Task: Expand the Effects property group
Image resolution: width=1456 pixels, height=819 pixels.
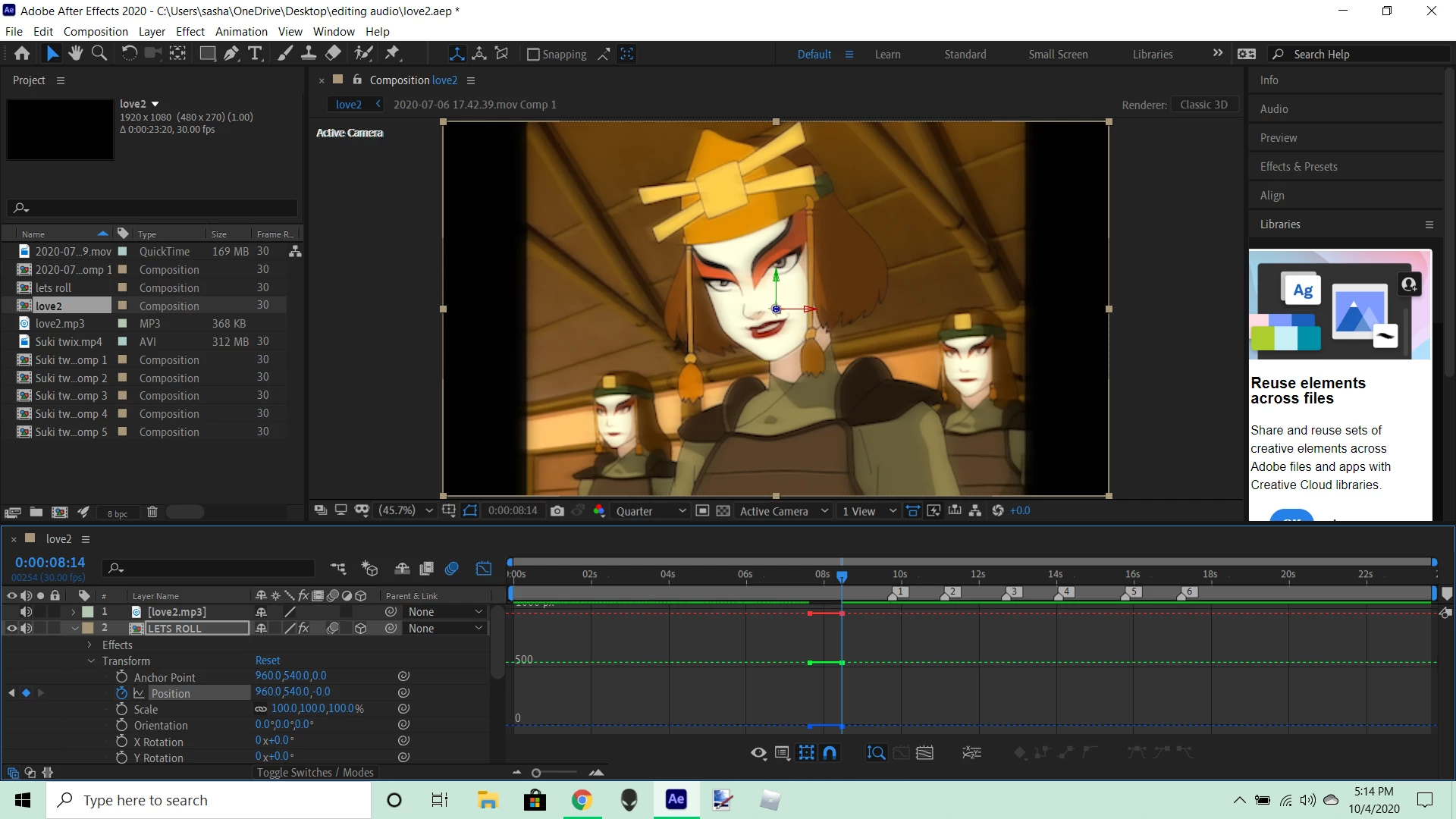Action: coord(89,645)
